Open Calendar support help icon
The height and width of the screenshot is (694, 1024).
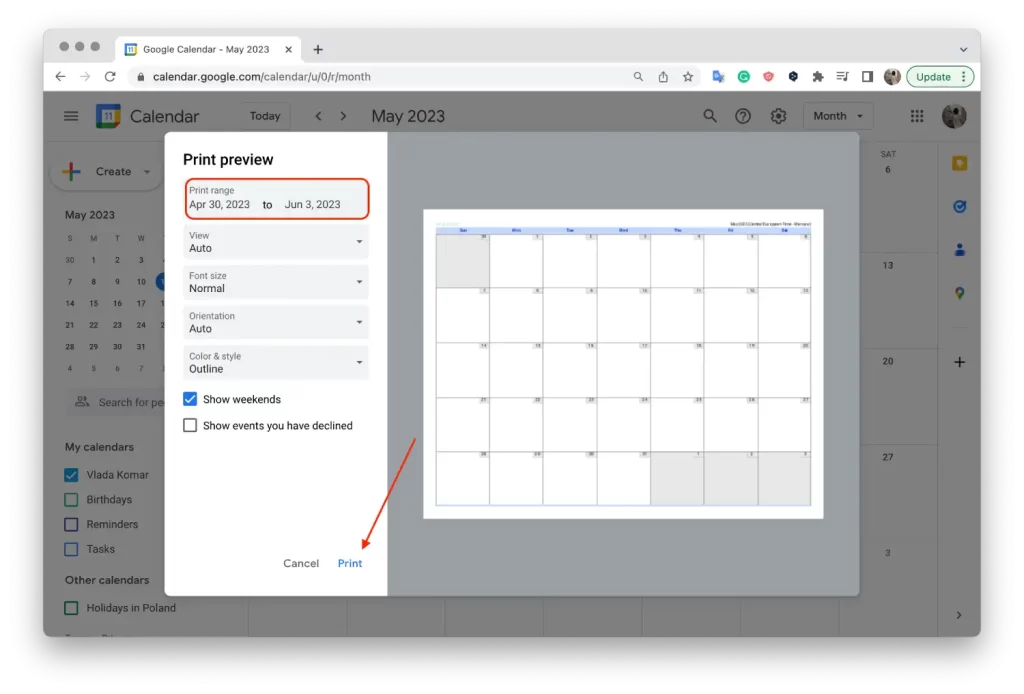pos(743,116)
